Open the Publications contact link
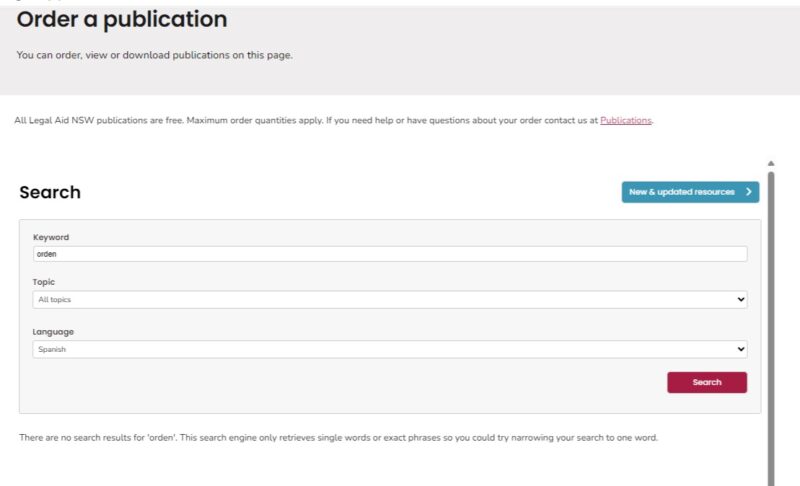 [625, 120]
